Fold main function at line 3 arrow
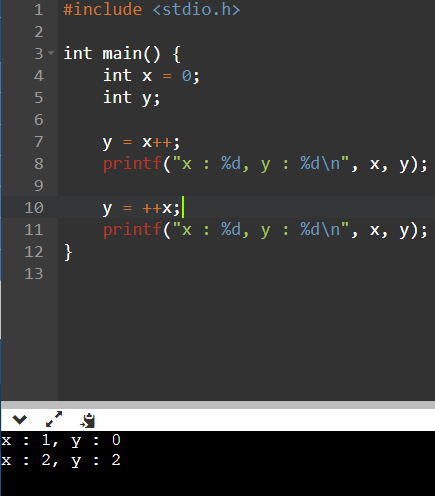This screenshot has height=496, width=435. (51, 53)
